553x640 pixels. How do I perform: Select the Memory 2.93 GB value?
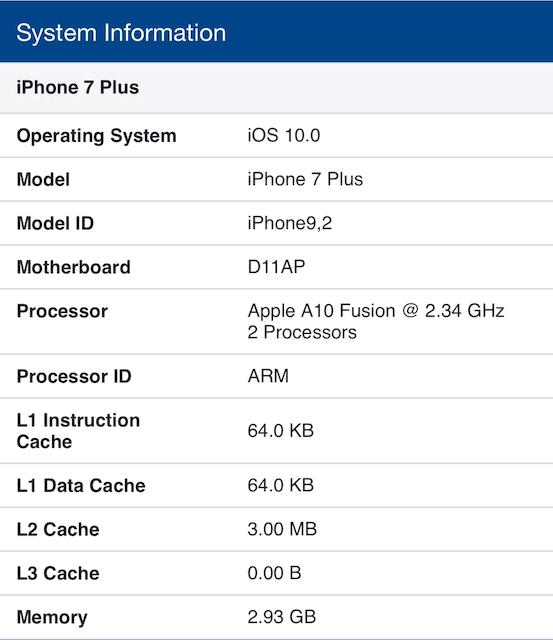click(282, 617)
